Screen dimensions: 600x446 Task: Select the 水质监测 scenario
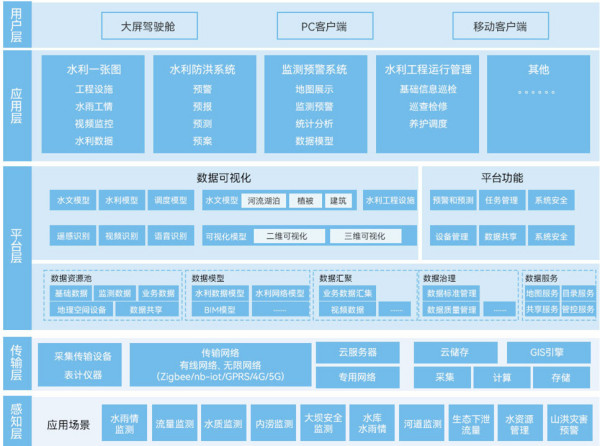coord(221,422)
